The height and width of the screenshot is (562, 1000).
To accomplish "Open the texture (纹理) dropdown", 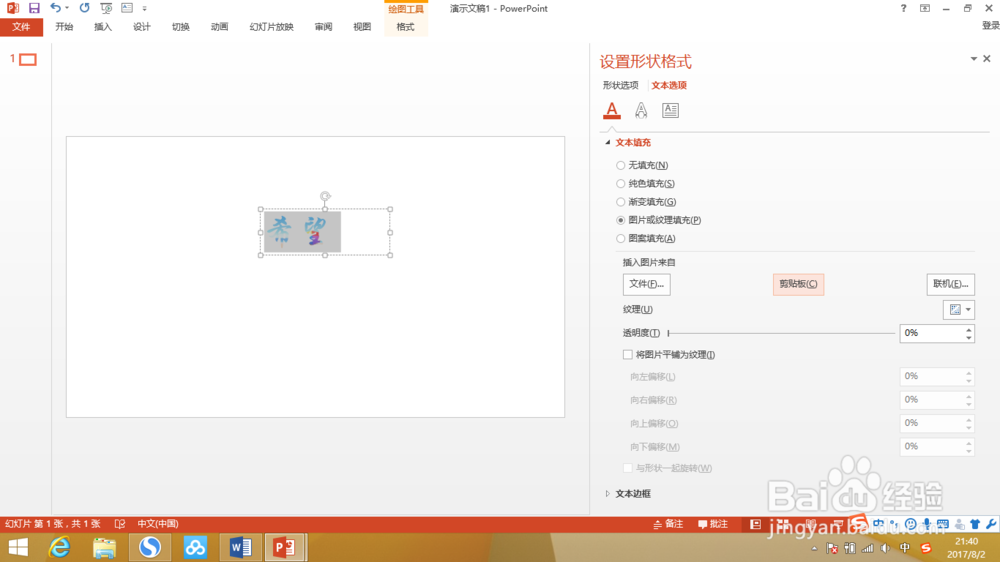I will tap(959, 310).
